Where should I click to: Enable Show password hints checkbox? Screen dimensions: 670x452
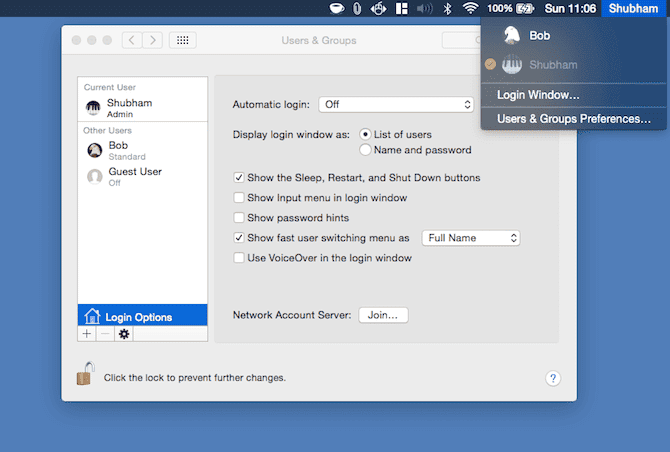pos(239,217)
